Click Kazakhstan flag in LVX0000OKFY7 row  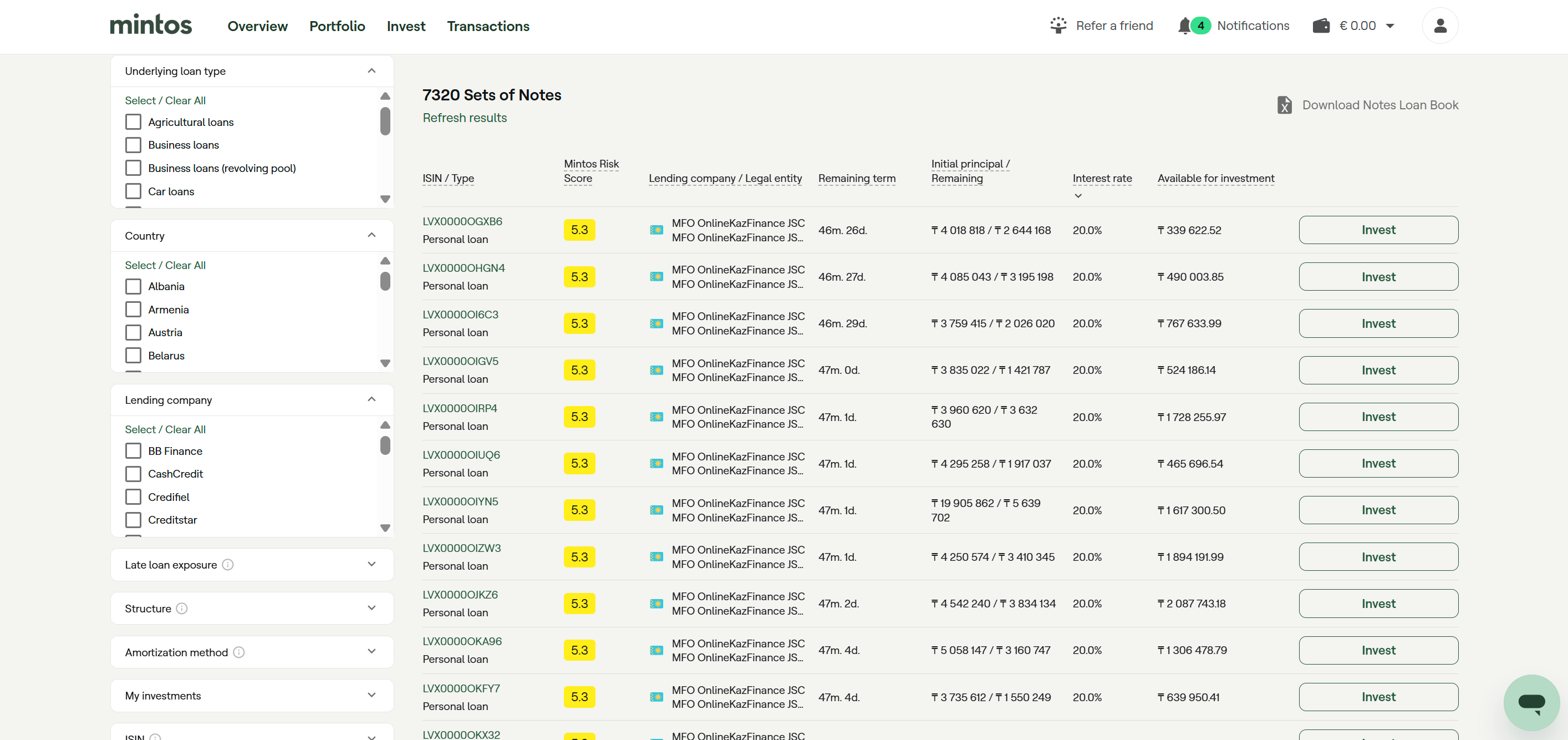tap(656, 697)
